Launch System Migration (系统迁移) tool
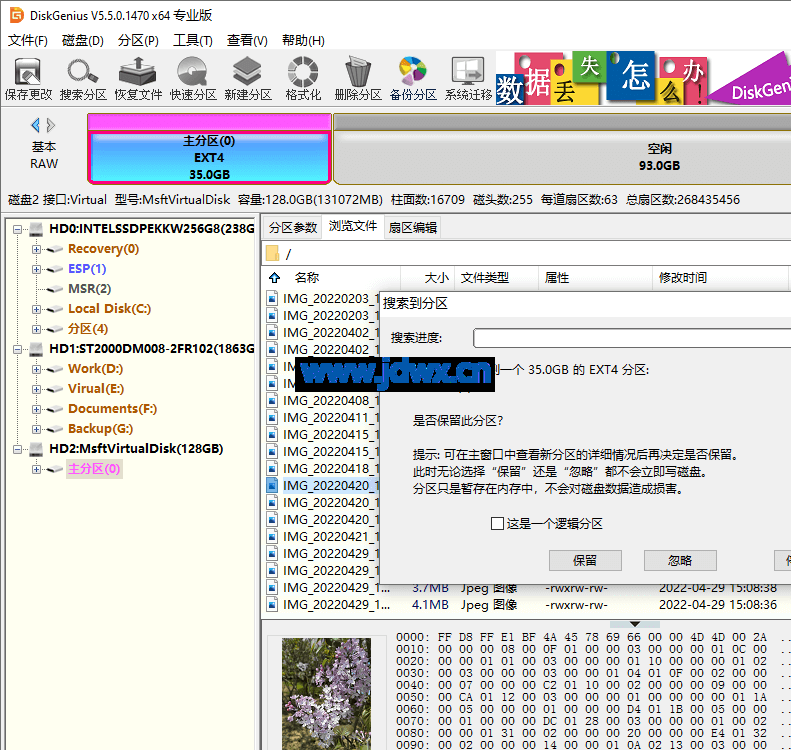The width and height of the screenshot is (791, 750). pos(468,79)
